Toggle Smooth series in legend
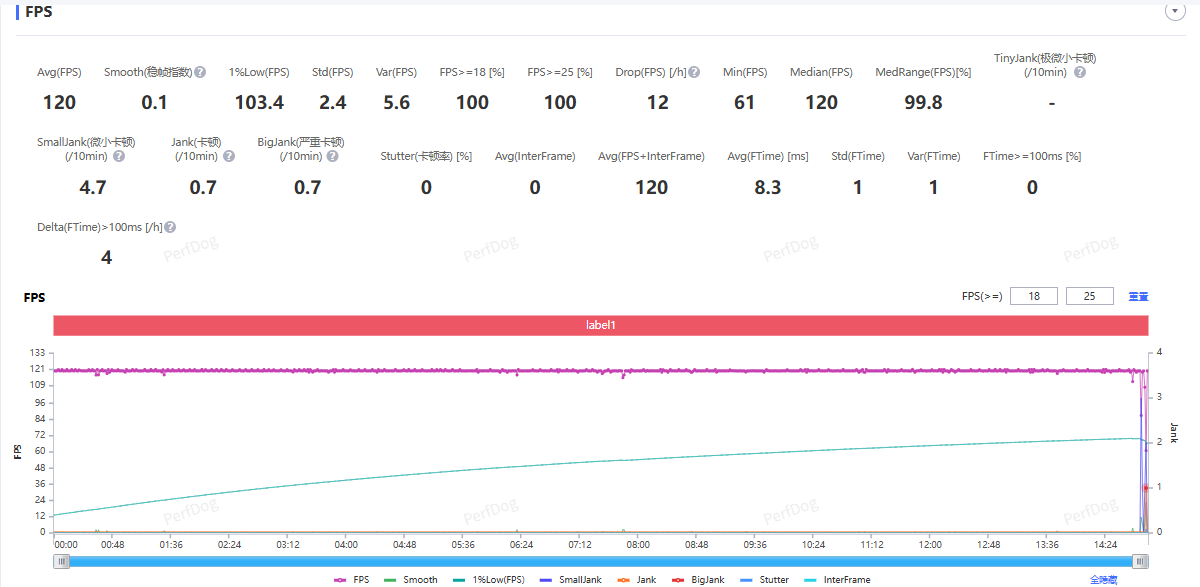The height and width of the screenshot is (587, 1200). pos(411,580)
